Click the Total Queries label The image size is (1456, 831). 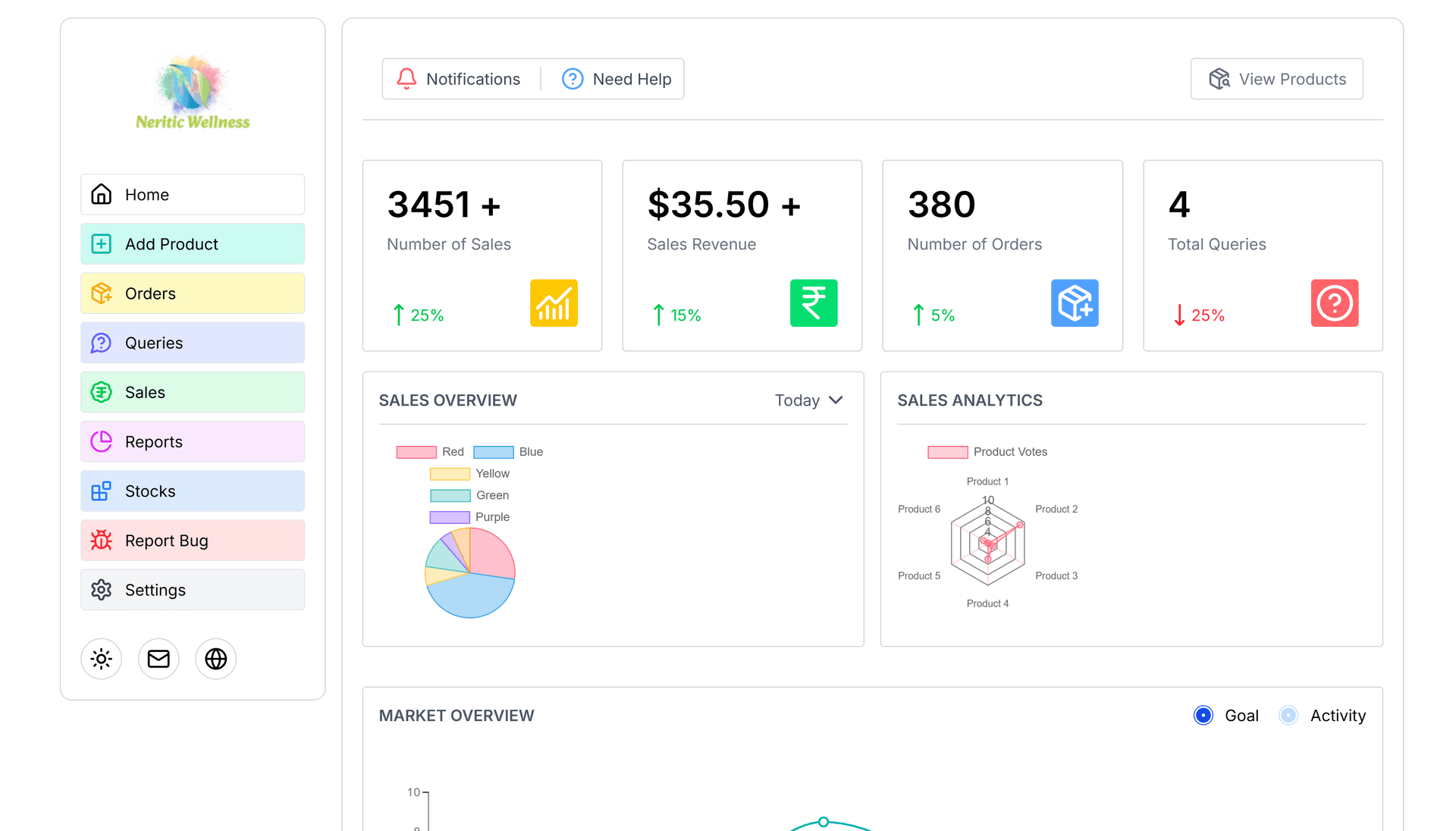(x=1217, y=244)
